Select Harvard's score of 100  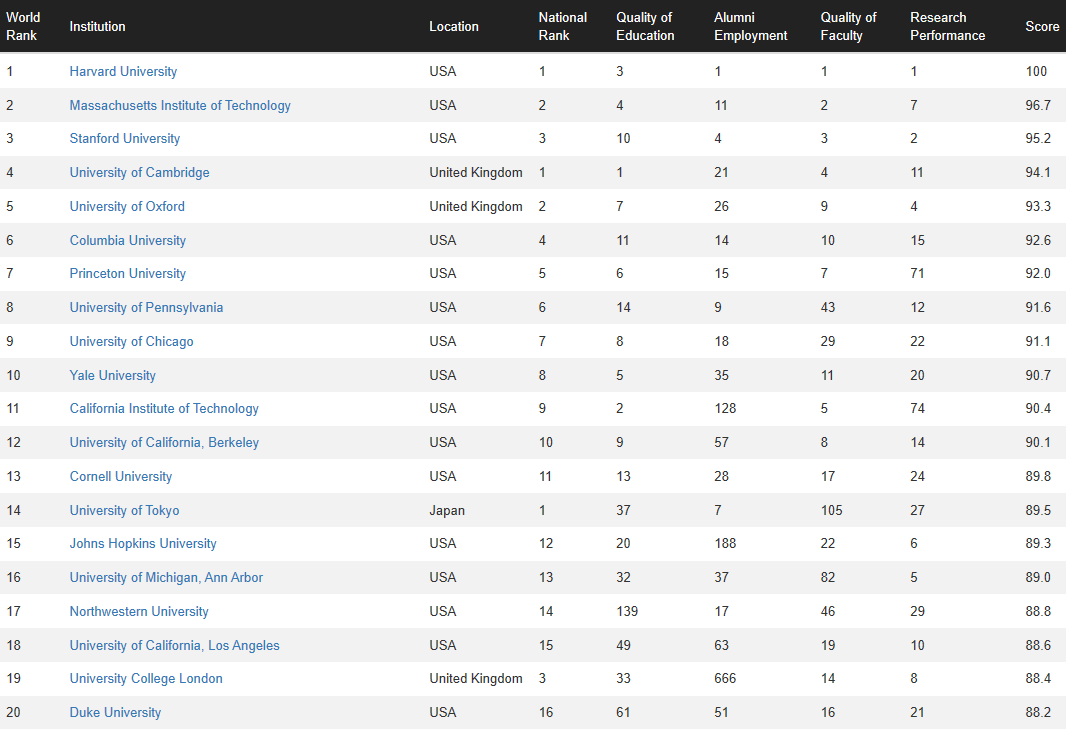[x=1036, y=71]
